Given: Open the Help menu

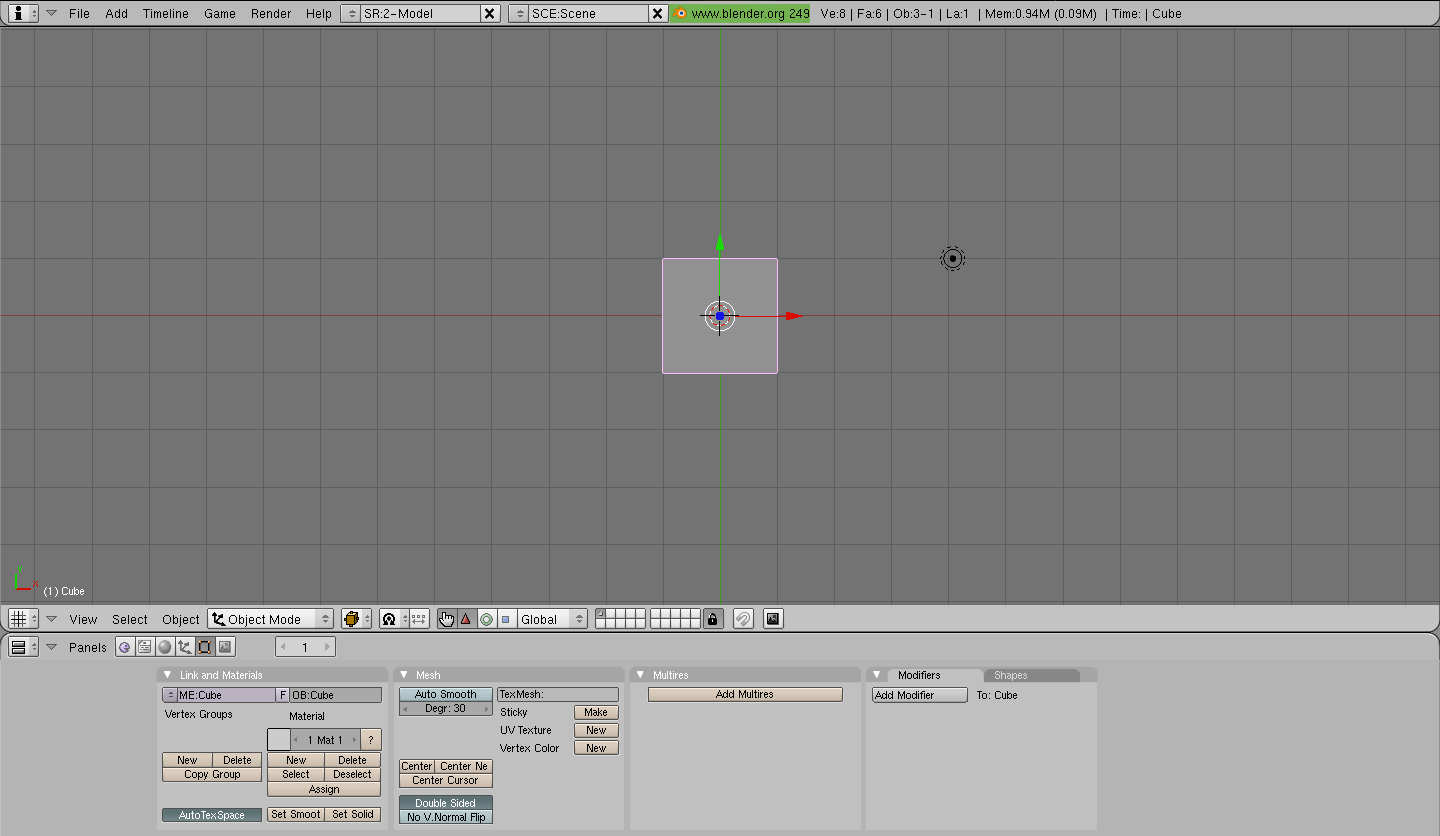Looking at the screenshot, I should click(319, 14).
